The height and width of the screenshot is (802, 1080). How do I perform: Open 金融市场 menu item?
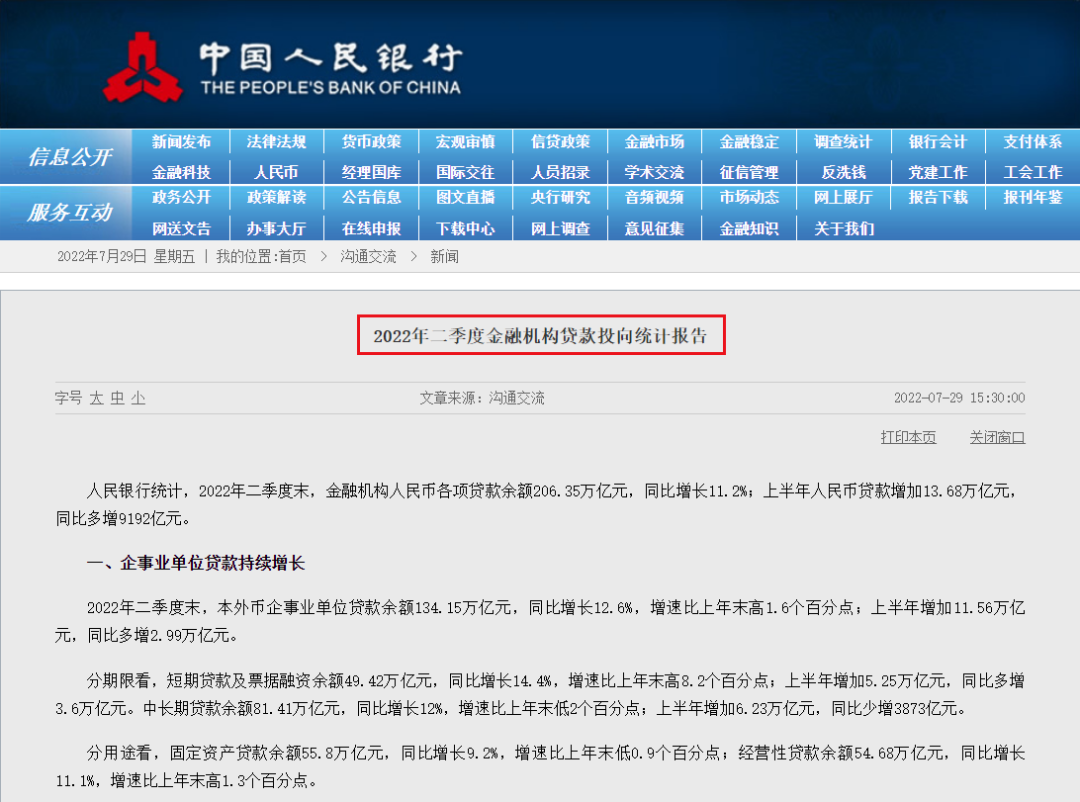pyautogui.click(x=654, y=142)
